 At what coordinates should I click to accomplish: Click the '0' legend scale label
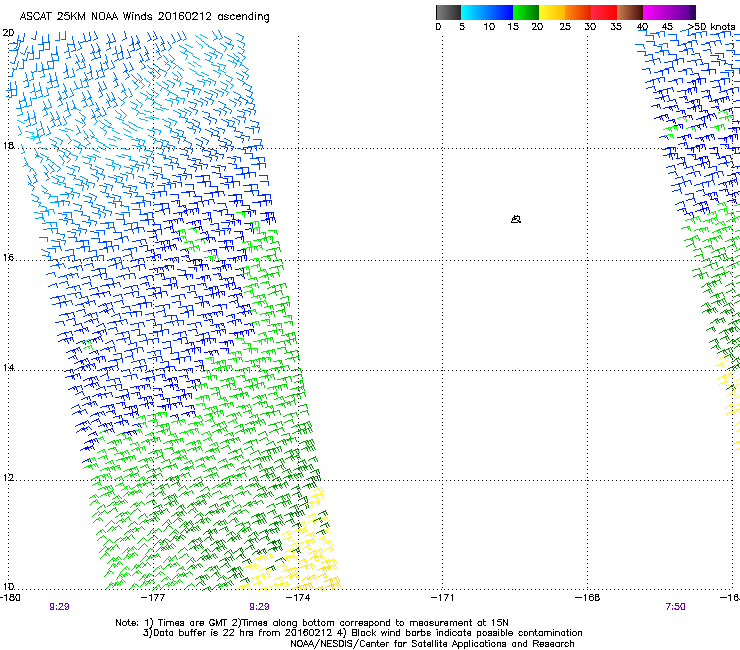click(438, 27)
